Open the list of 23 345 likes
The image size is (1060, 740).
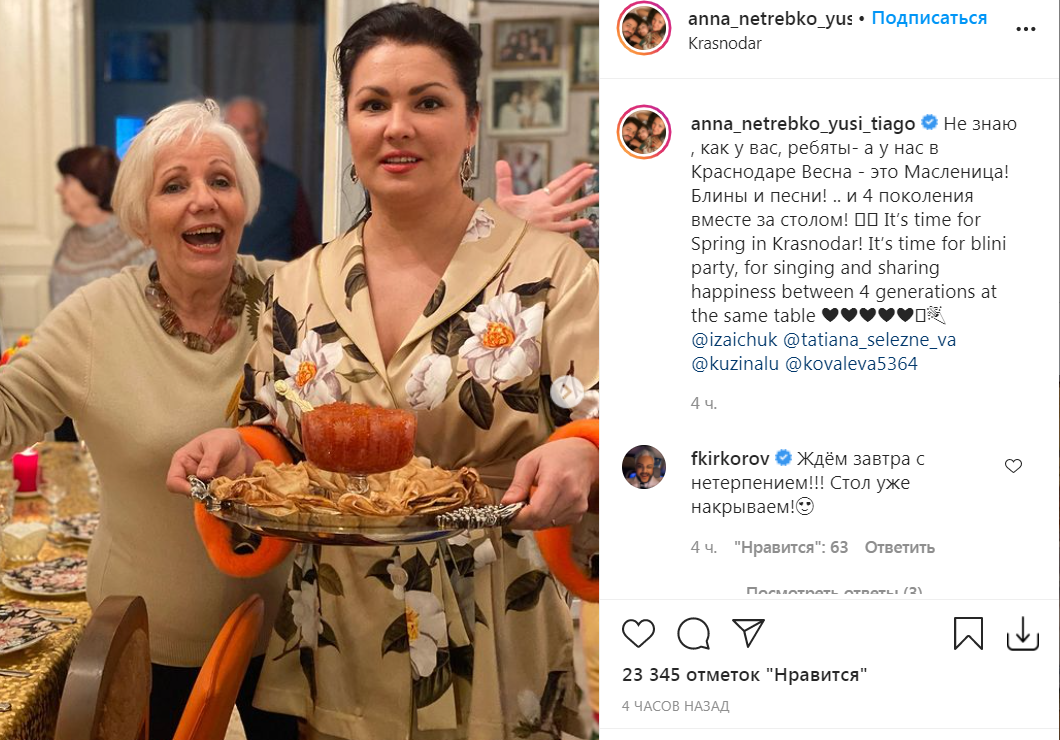(744, 674)
